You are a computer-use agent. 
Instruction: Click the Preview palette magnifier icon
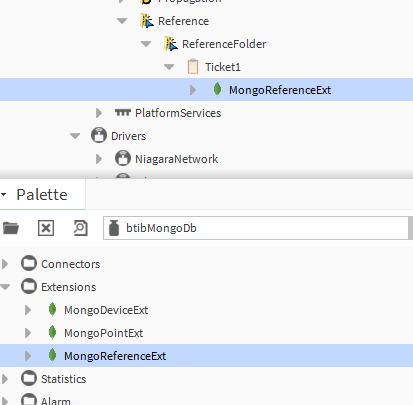(80, 228)
